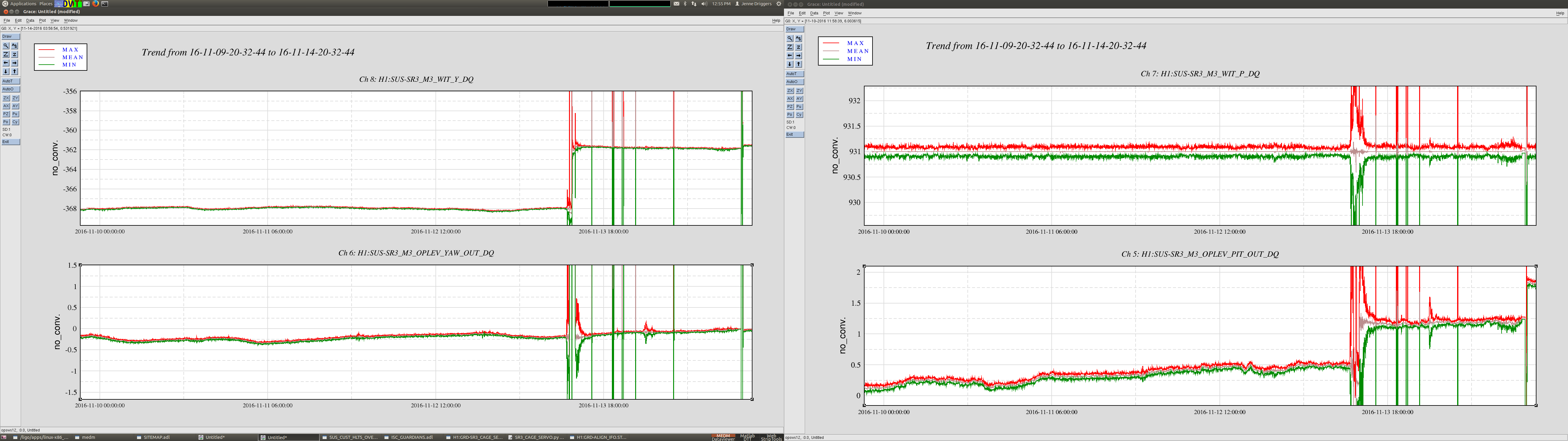
Task: Click the PZ button in right Grace window
Action: point(790,107)
